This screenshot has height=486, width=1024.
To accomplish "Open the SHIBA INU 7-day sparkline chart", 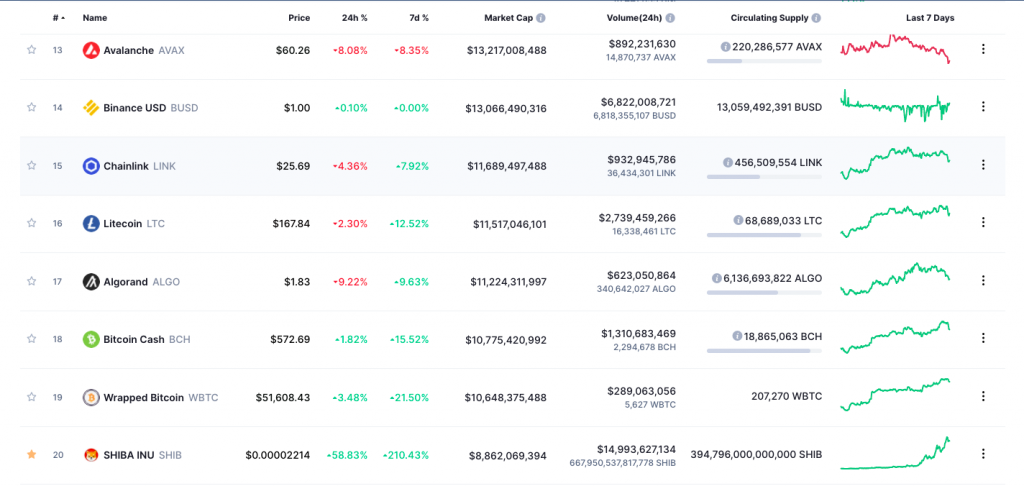I will coord(895,453).
